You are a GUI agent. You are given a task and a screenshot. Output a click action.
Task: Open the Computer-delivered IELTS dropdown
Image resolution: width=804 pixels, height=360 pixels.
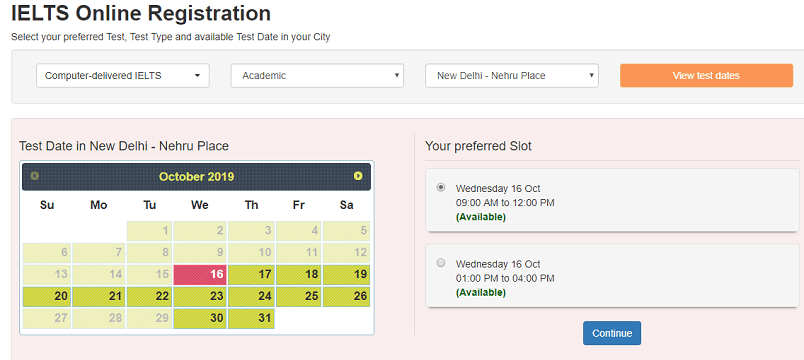(x=123, y=75)
